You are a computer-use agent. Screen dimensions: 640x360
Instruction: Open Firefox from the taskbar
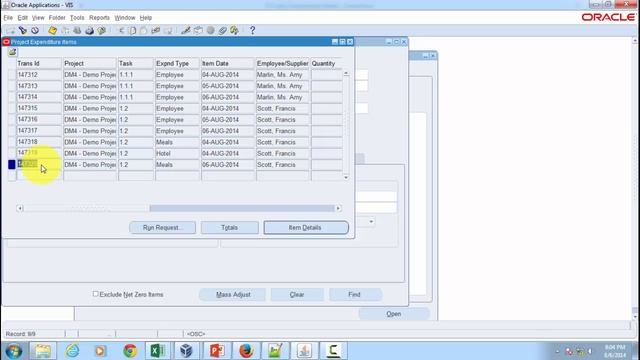(246, 351)
